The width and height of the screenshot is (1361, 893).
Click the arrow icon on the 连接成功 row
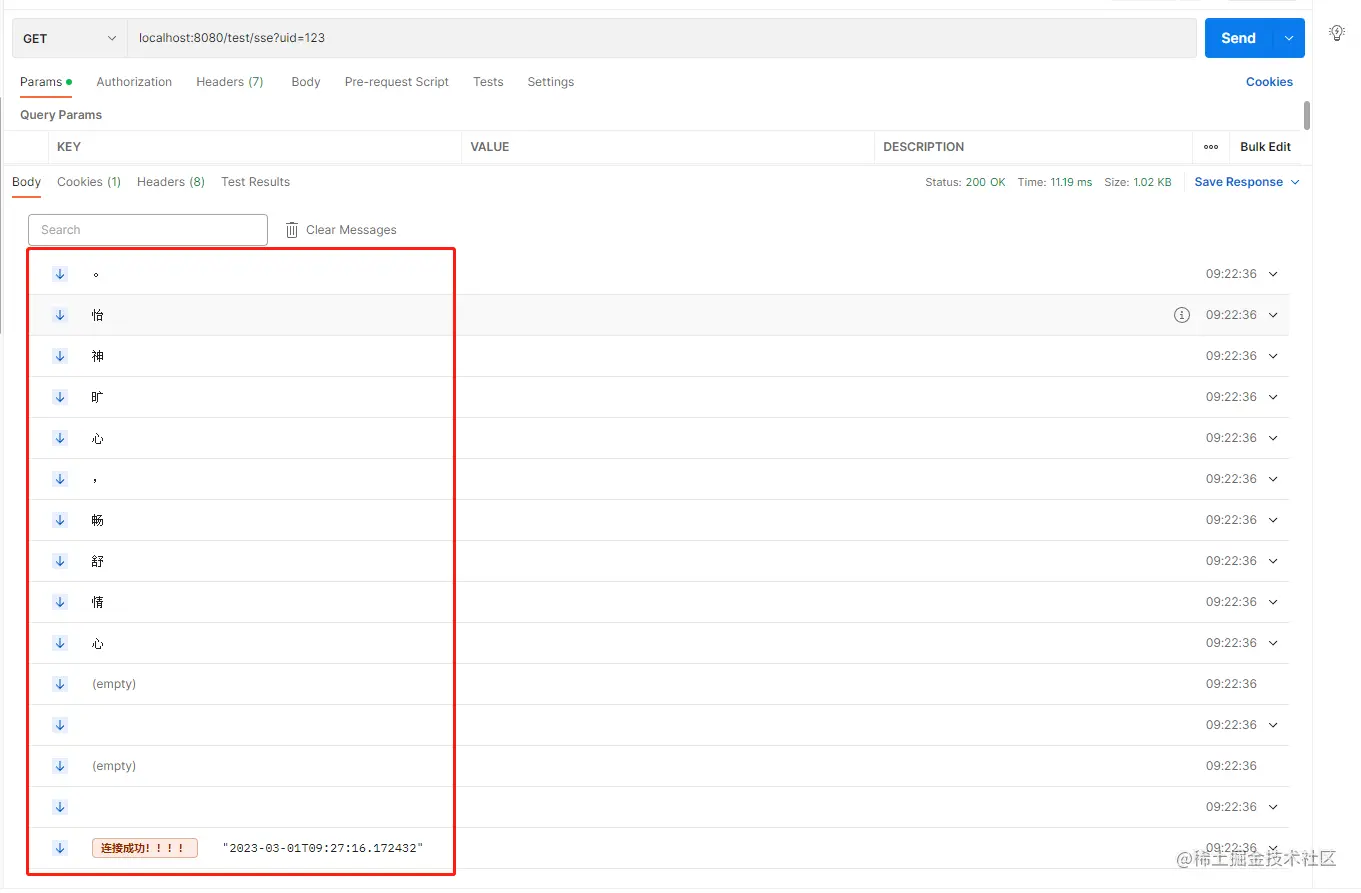pos(60,848)
